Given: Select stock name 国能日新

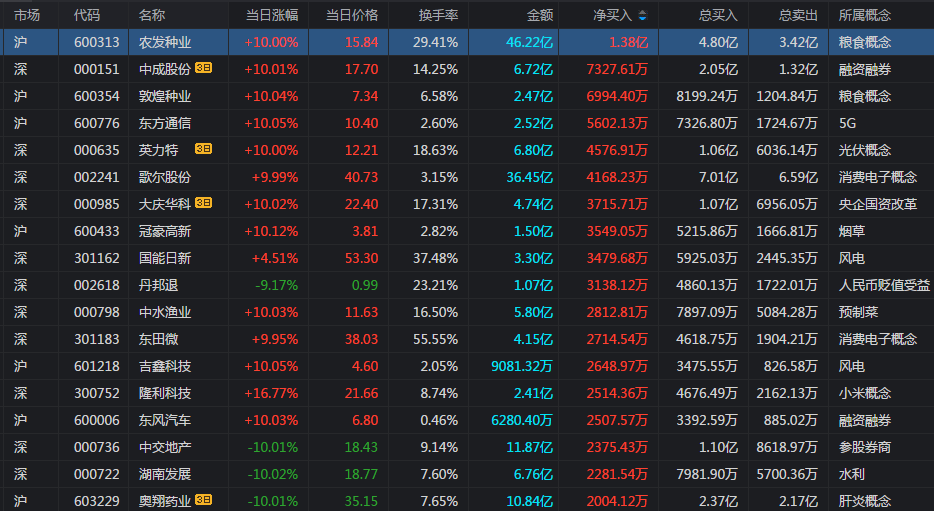Looking at the screenshot, I should 165,258.
